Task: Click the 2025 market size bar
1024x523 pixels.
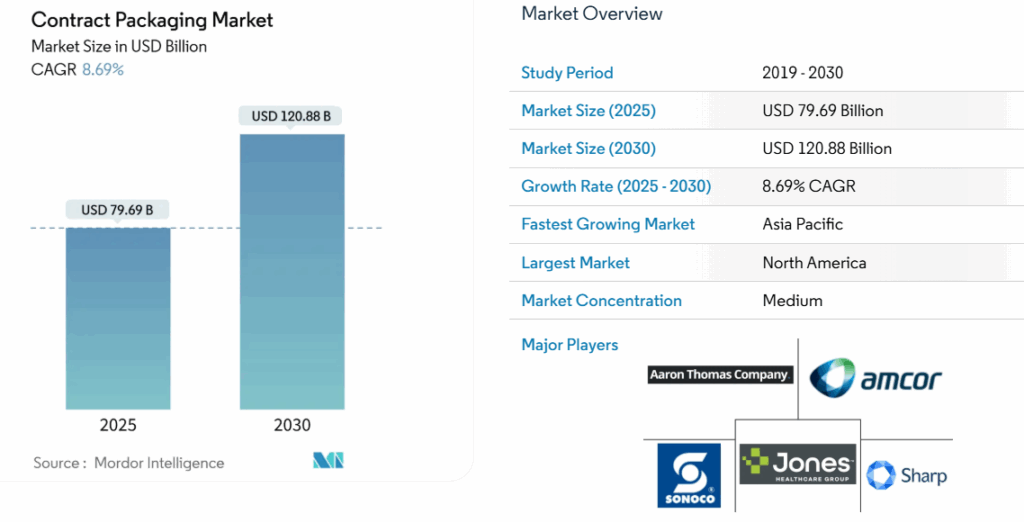Action: (118, 318)
